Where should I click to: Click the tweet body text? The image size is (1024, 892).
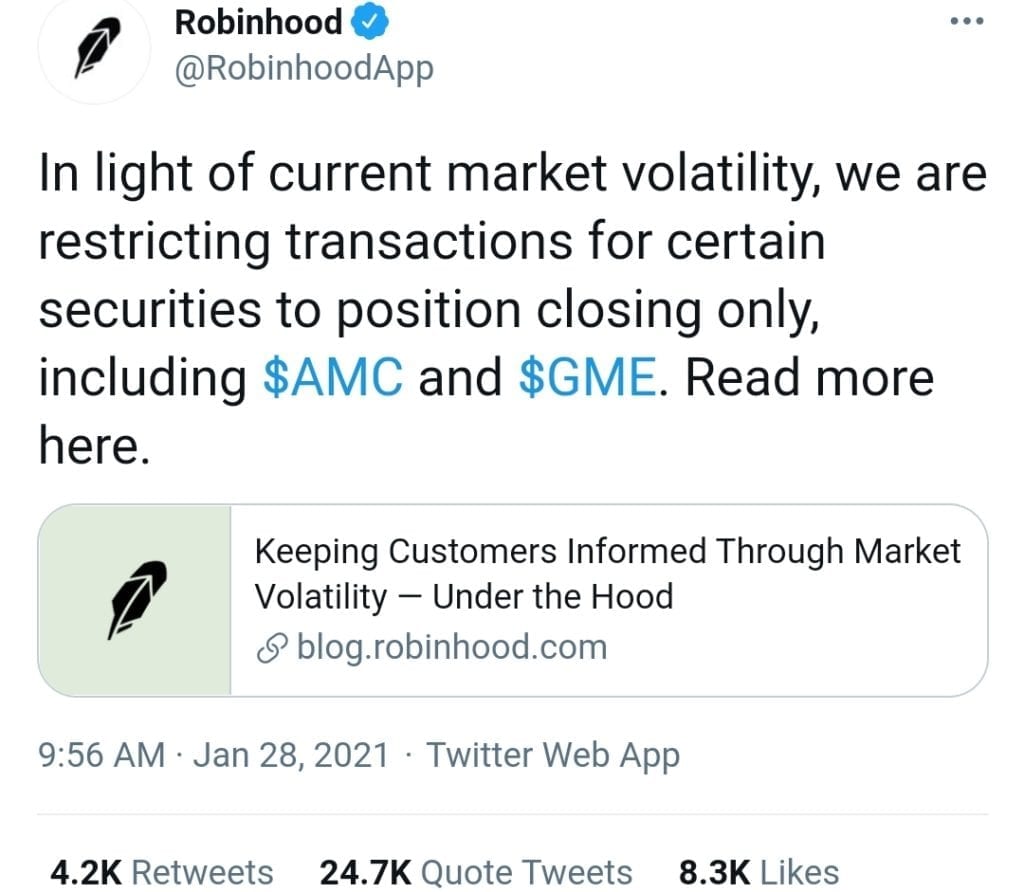point(513,308)
